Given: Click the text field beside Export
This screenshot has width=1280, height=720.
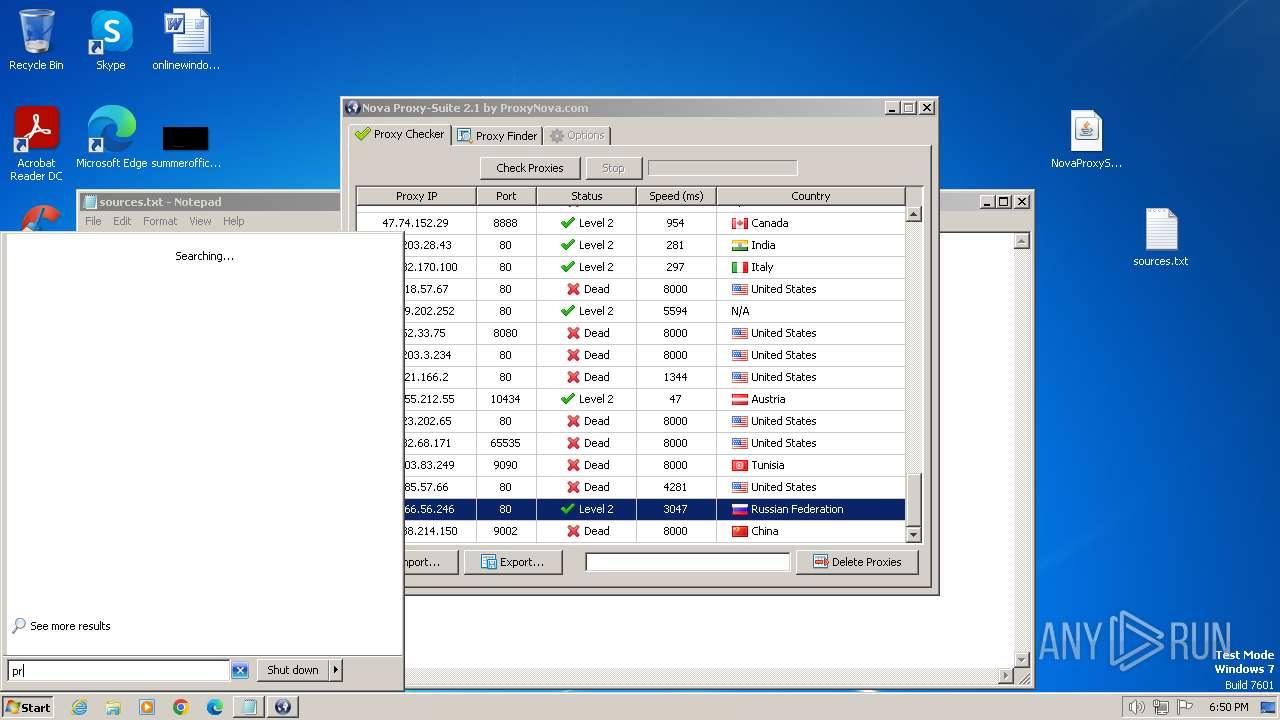Looking at the screenshot, I should [x=688, y=562].
